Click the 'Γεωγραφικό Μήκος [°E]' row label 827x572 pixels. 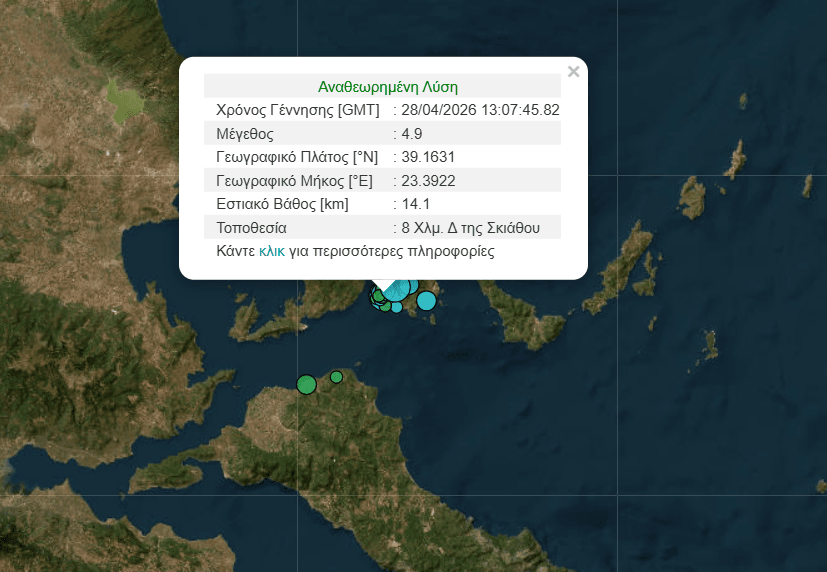pyautogui.click(x=294, y=181)
